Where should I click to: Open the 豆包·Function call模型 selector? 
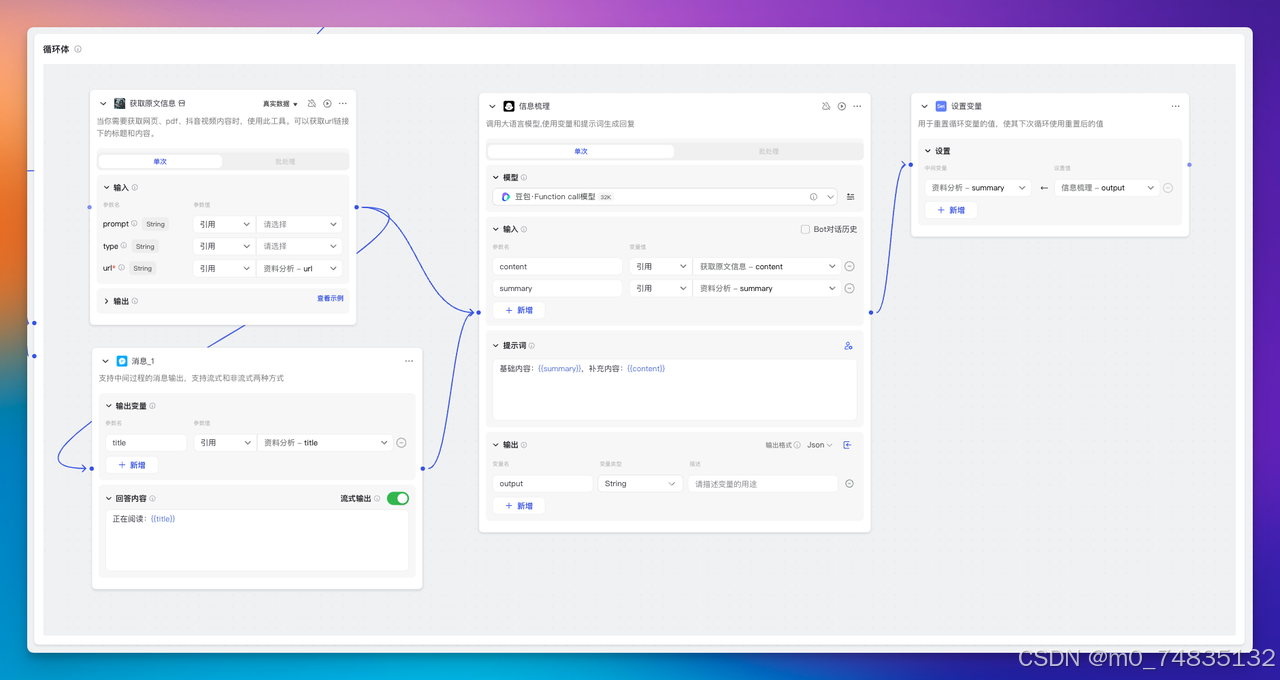664,197
